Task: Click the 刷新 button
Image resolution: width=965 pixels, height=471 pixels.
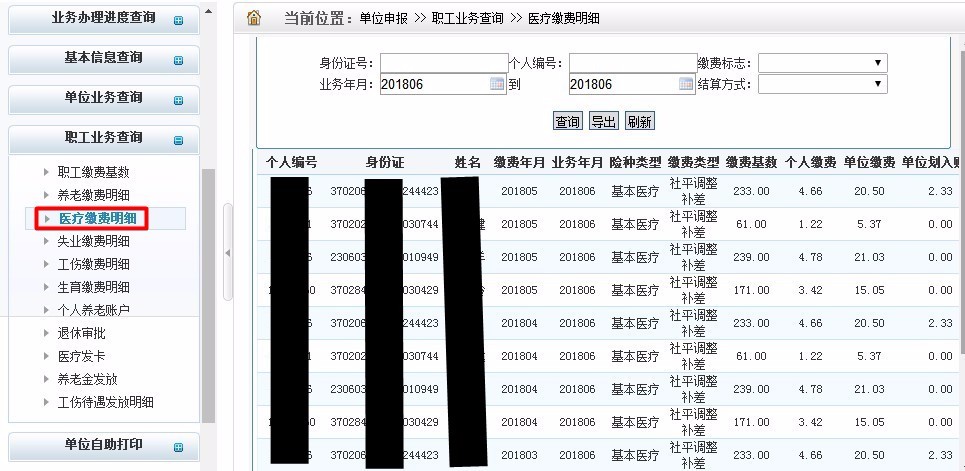Action: point(639,121)
